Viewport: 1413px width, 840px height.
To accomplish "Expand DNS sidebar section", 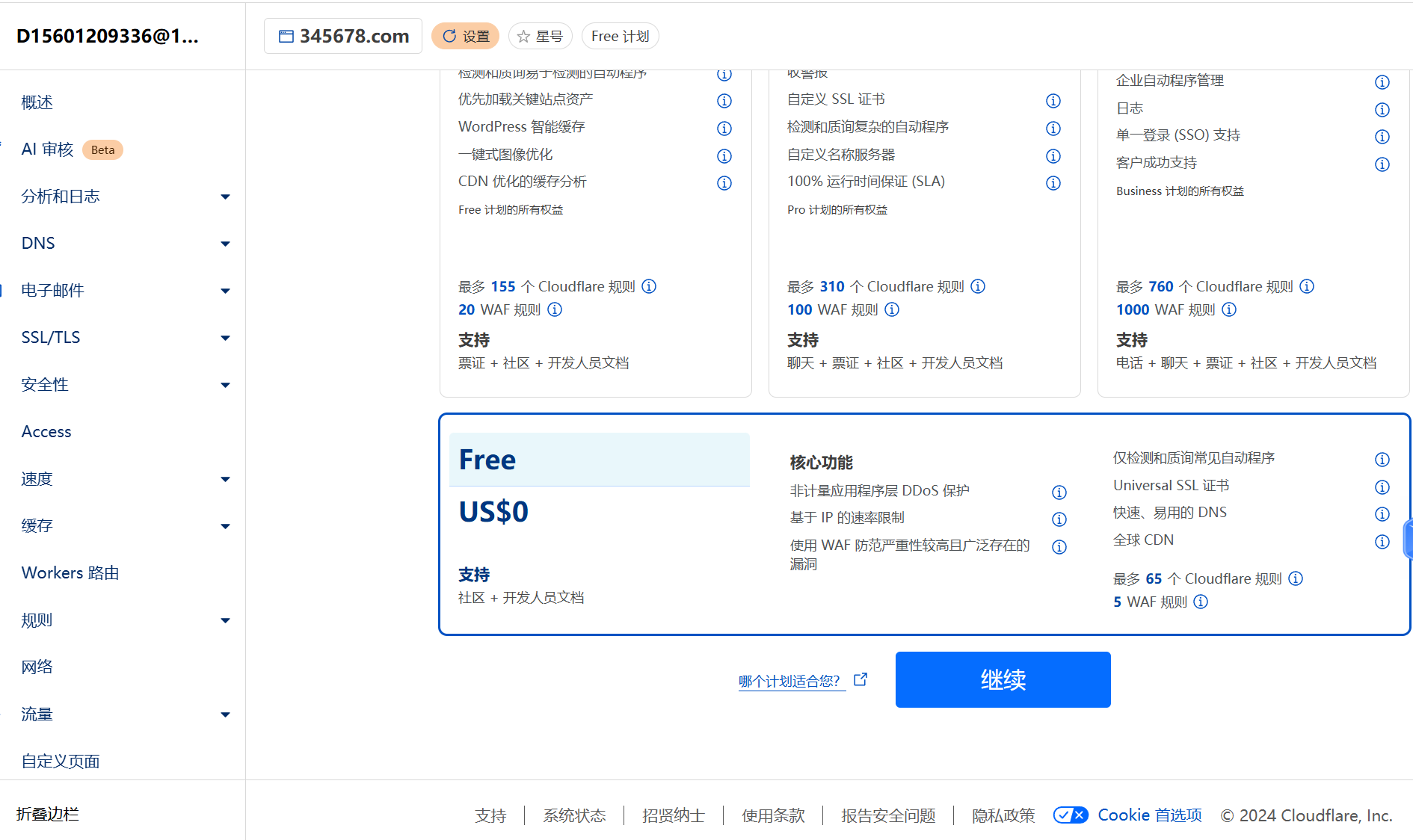I will pos(225,244).
